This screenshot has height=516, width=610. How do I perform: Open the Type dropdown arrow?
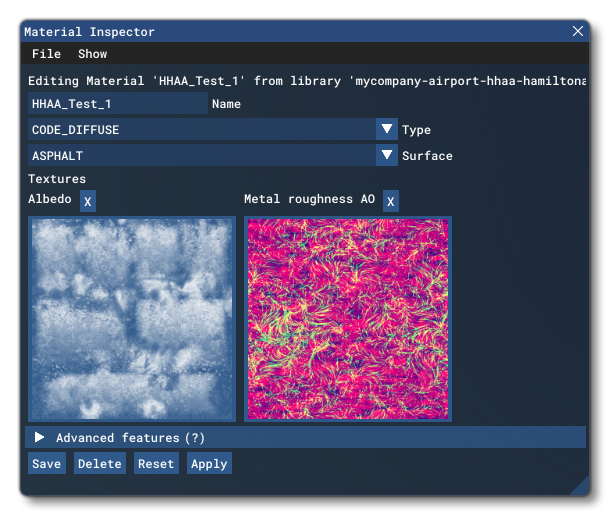386,129
